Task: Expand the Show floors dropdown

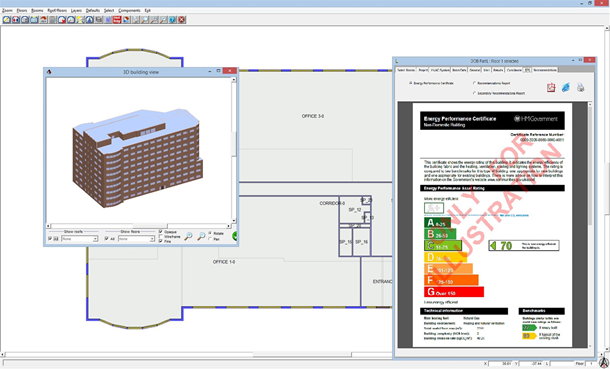Action: tap(152, 239)
